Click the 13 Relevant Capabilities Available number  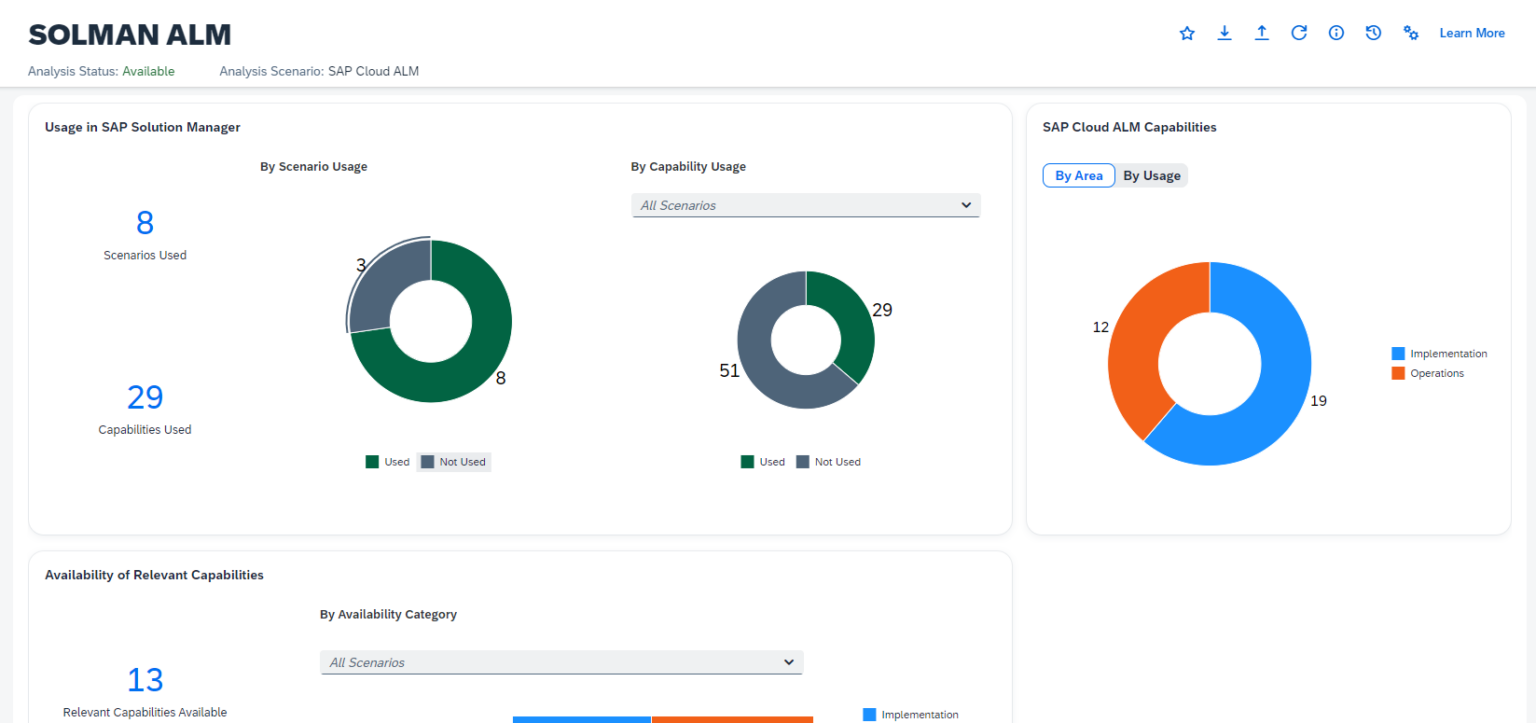[145, 680]
